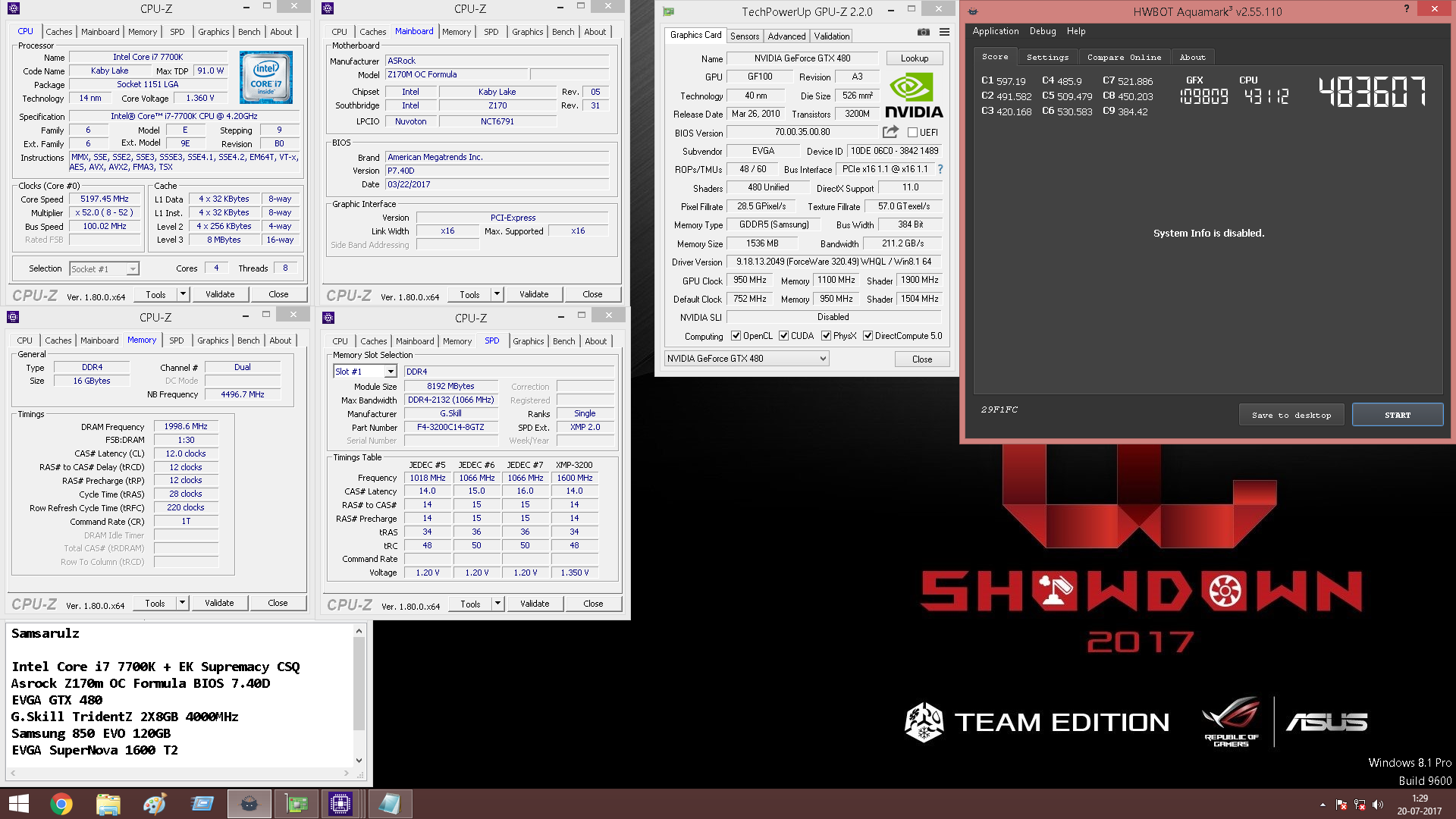
Task: Open Paint from the taskbar
Action: tap(155, 804)
